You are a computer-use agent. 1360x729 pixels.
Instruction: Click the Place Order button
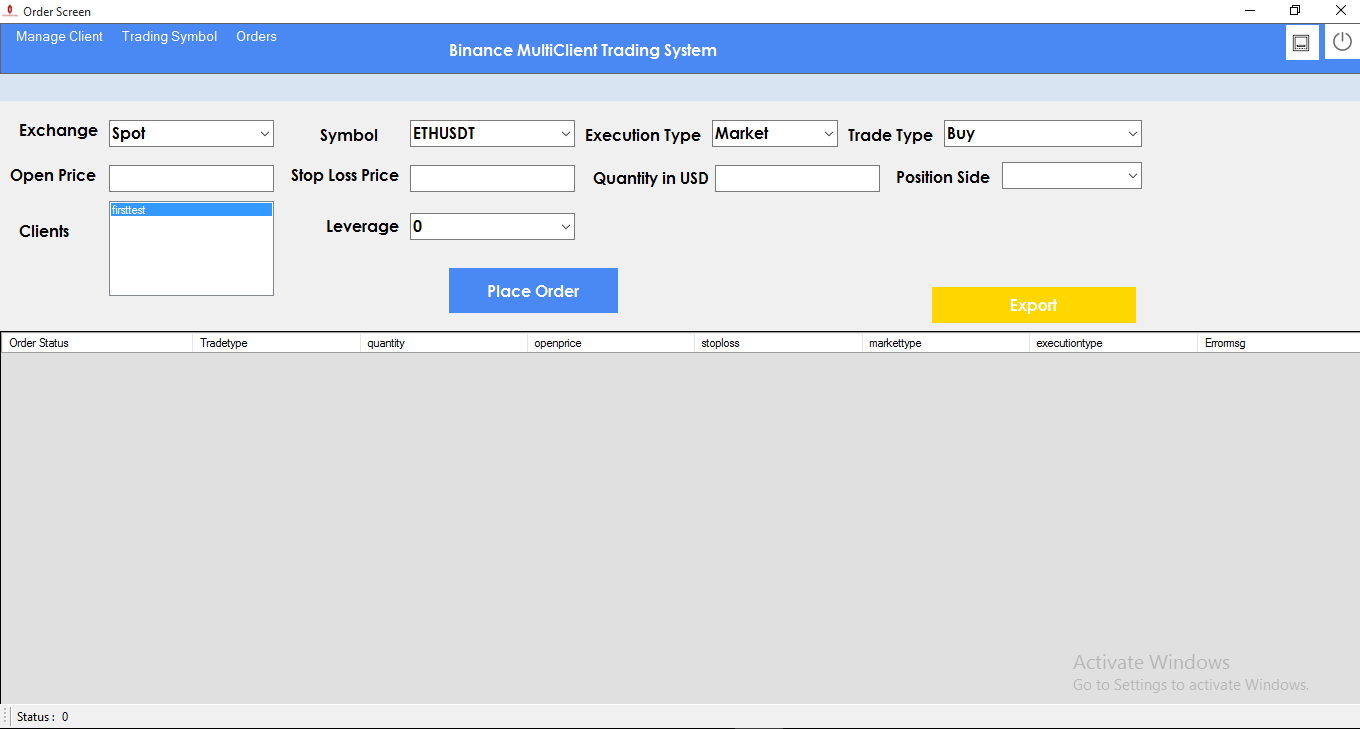point(533,291)
